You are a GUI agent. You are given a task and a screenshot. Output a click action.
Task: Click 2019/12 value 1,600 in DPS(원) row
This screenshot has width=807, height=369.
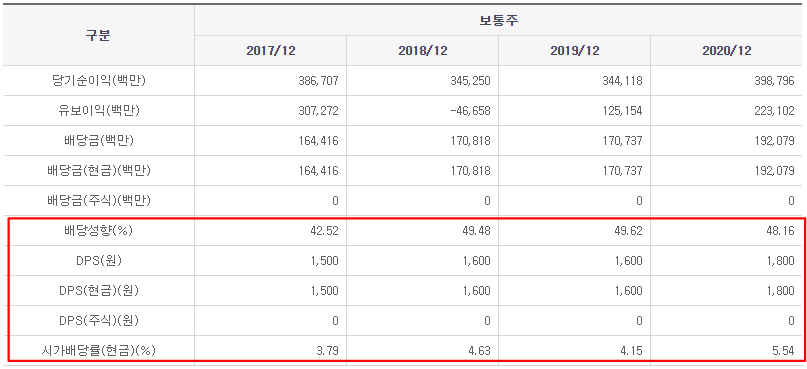628,260
